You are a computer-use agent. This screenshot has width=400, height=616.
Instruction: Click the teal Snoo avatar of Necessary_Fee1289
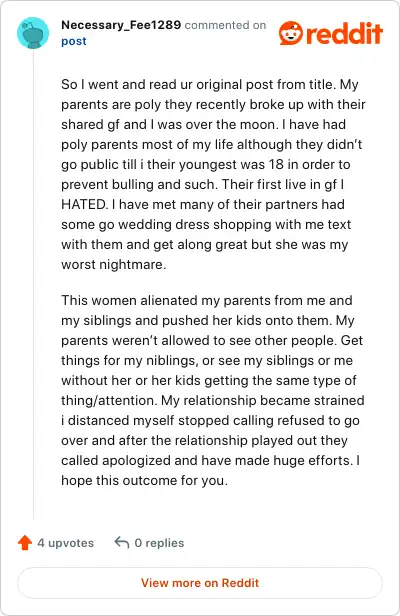(x=33, y=33)
